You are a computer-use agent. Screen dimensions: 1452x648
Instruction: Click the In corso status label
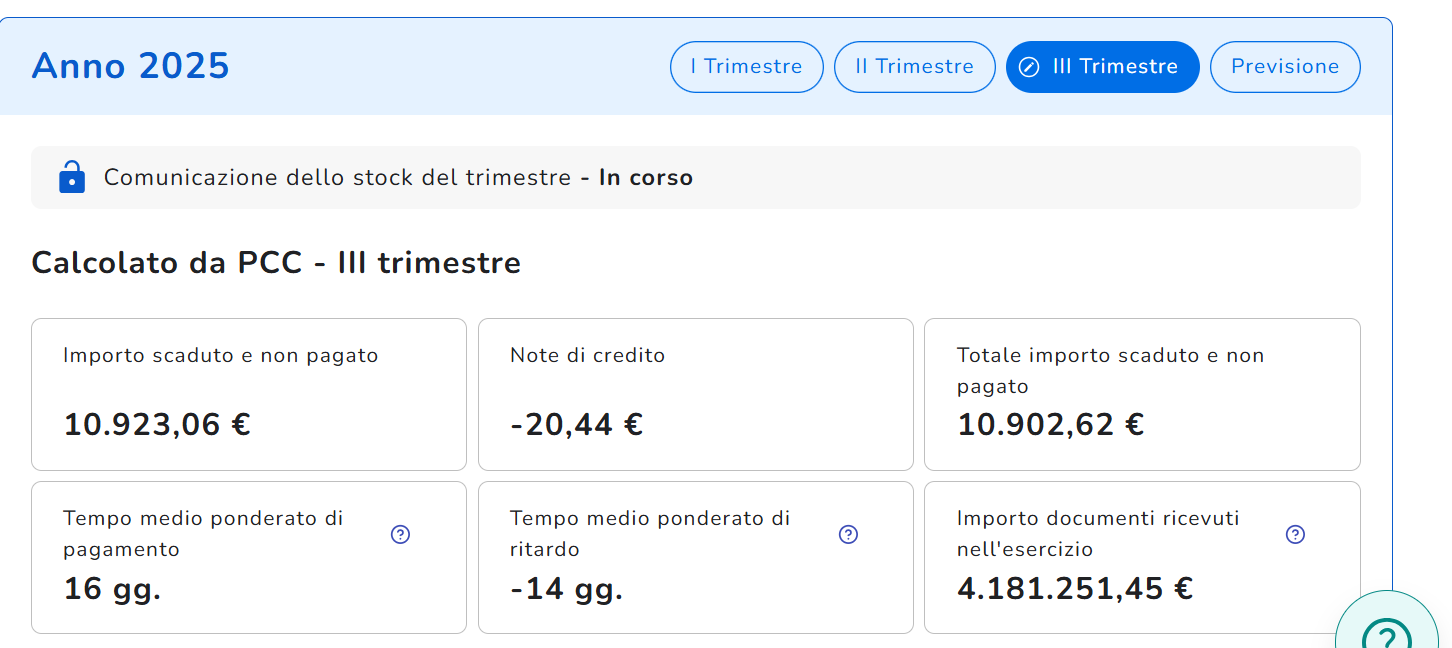(x=645, y=178)
